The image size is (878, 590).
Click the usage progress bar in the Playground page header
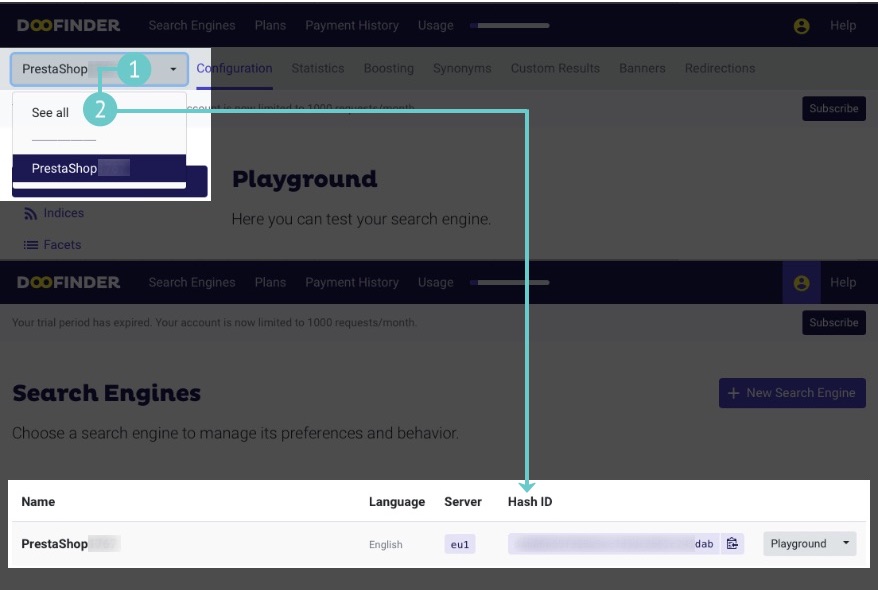[x=510, y=25]
